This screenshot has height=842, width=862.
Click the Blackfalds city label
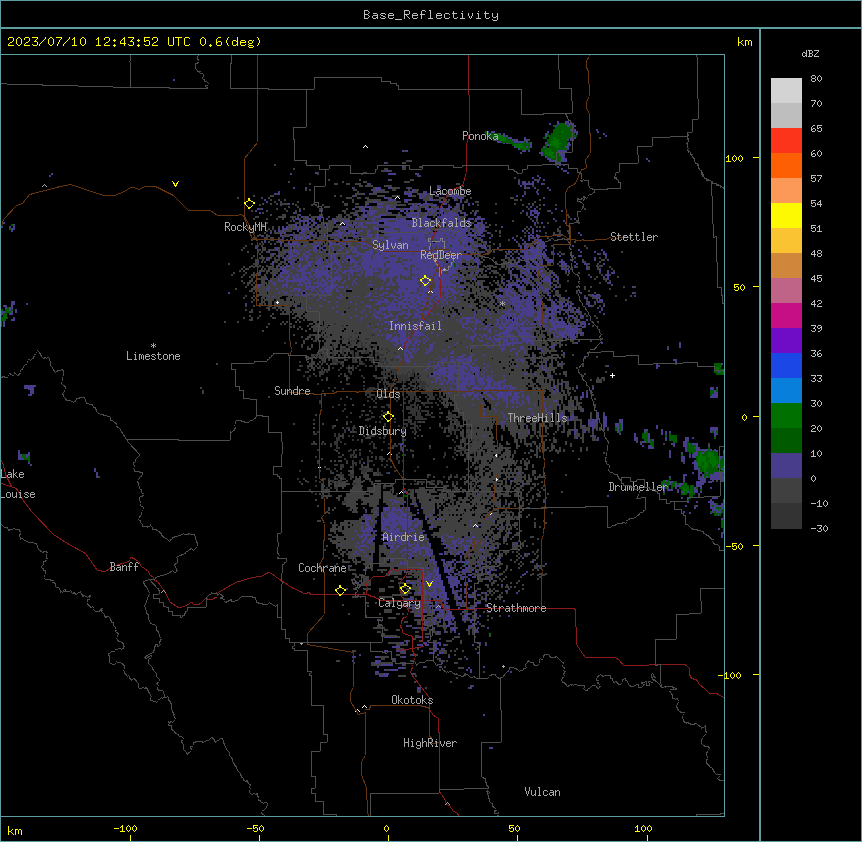pyautogui.click(x=441, y=223)
